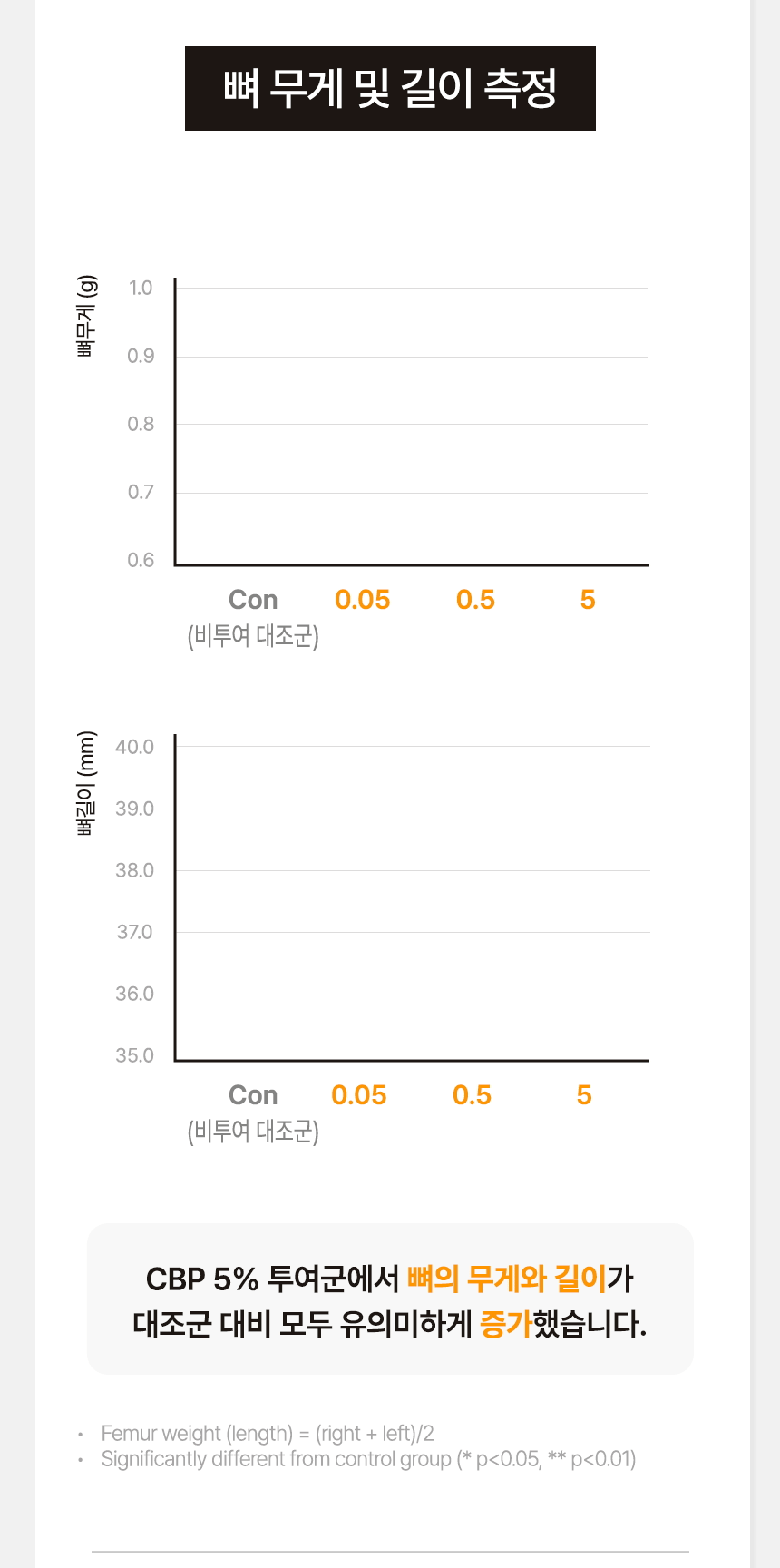Select 5 dose label under weight chart

(x=588, y=600)
